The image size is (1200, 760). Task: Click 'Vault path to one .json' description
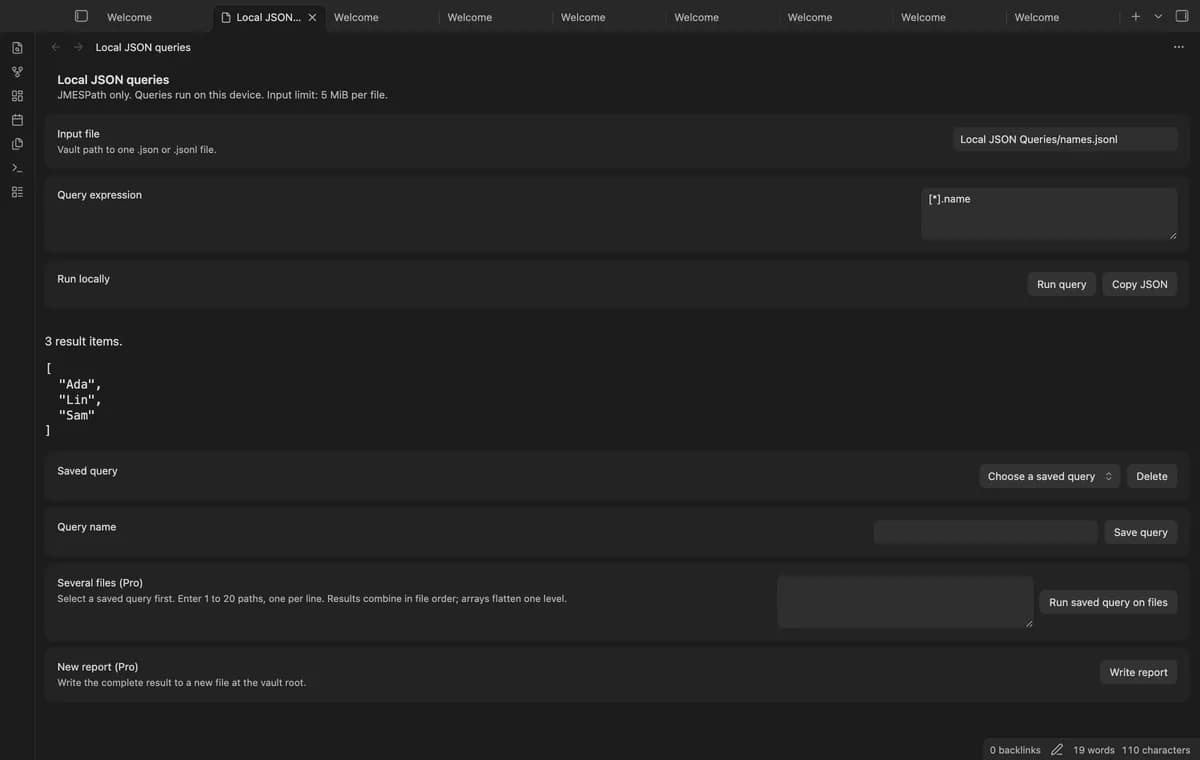pos(137,150)
